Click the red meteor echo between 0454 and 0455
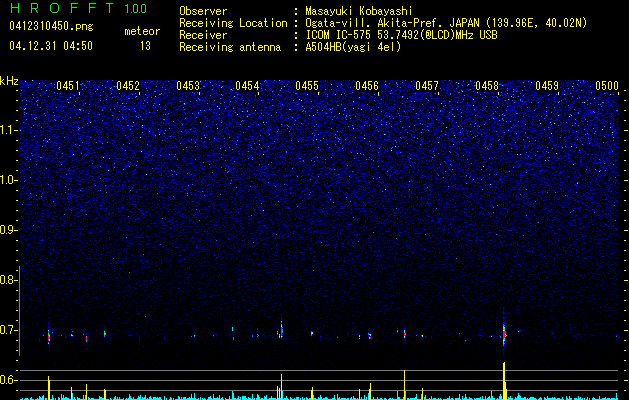This screenshot has width=629, height=400. click(x=282, y=331)
